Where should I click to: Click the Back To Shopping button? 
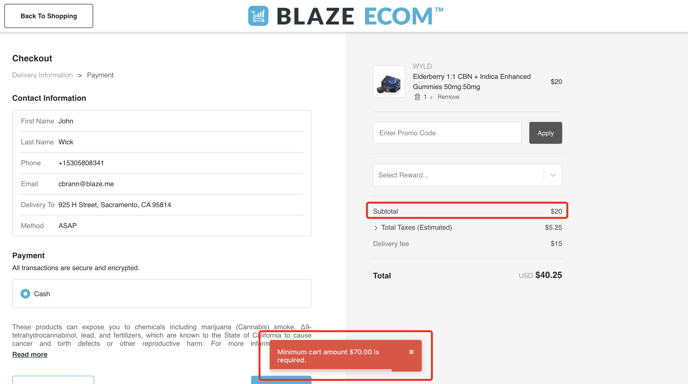coord(49,16)
